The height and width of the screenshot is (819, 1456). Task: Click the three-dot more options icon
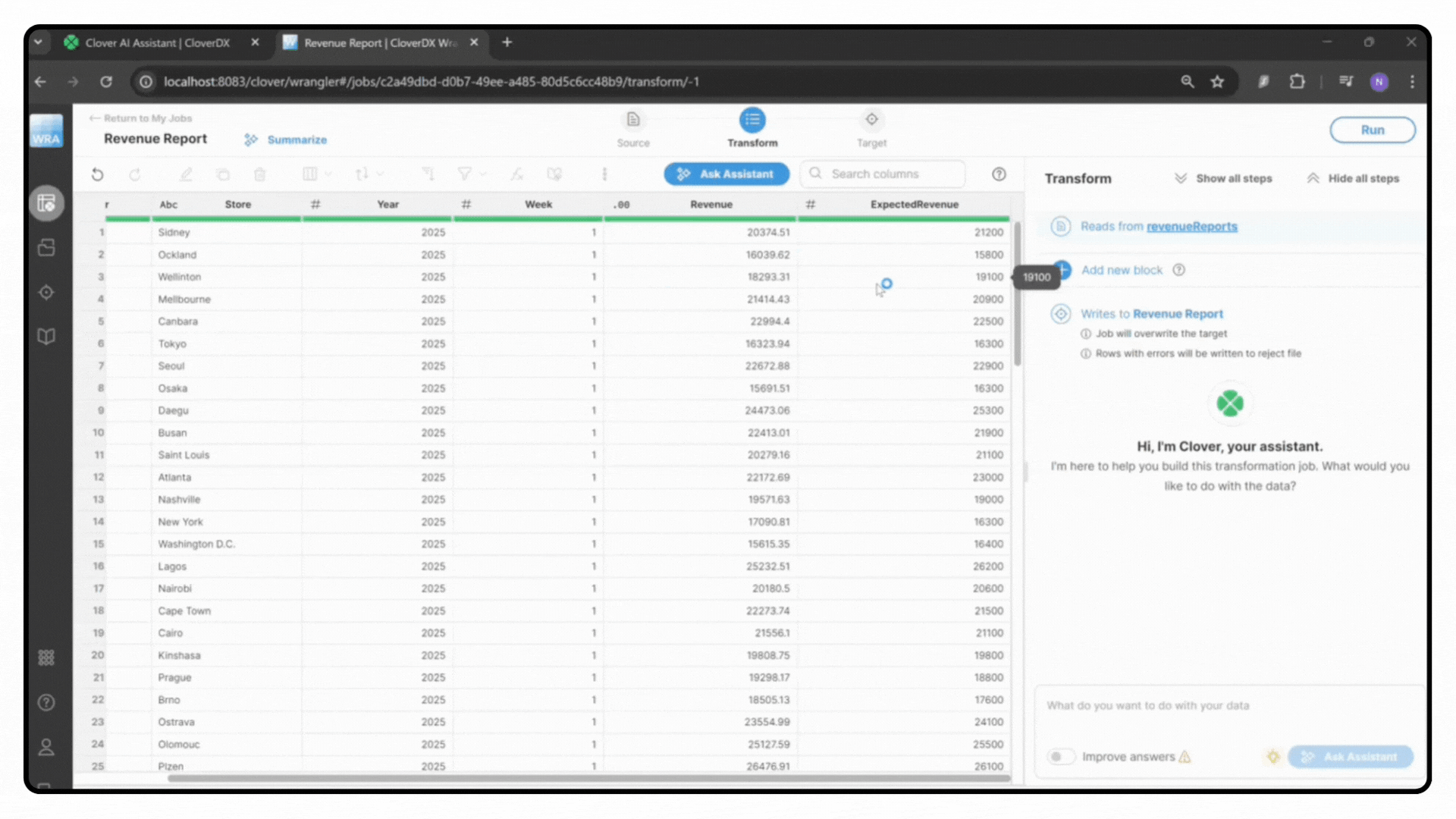click(604, 174)
